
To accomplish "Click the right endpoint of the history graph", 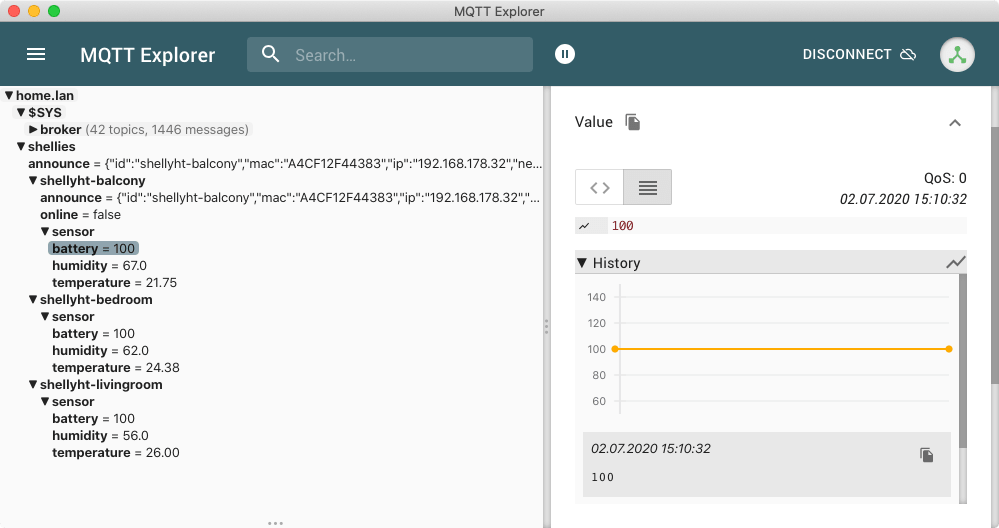I will pos(948,349).
